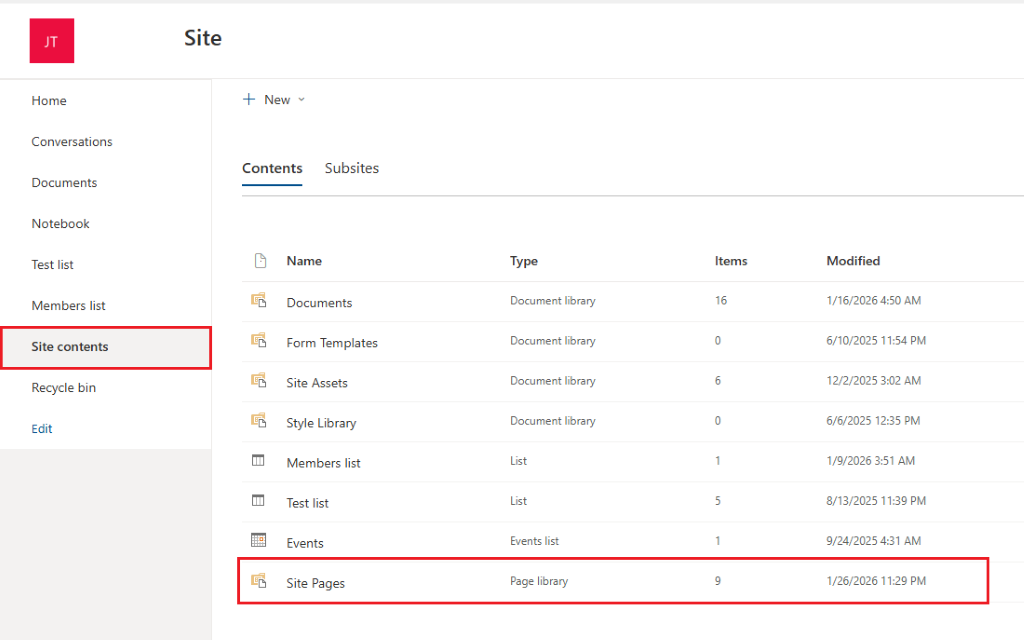The image size is (1024, 640).
Task: Click item count '6' for Site Assets
Action: tap(718, 380)
